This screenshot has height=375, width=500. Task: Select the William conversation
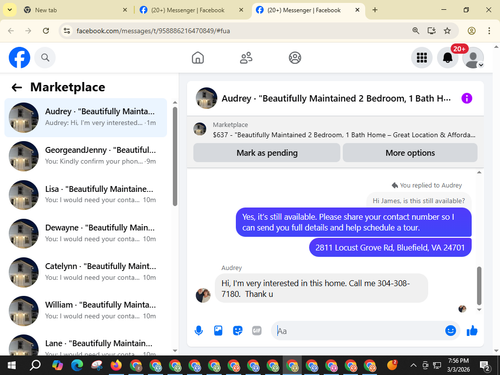coord(86,310)
